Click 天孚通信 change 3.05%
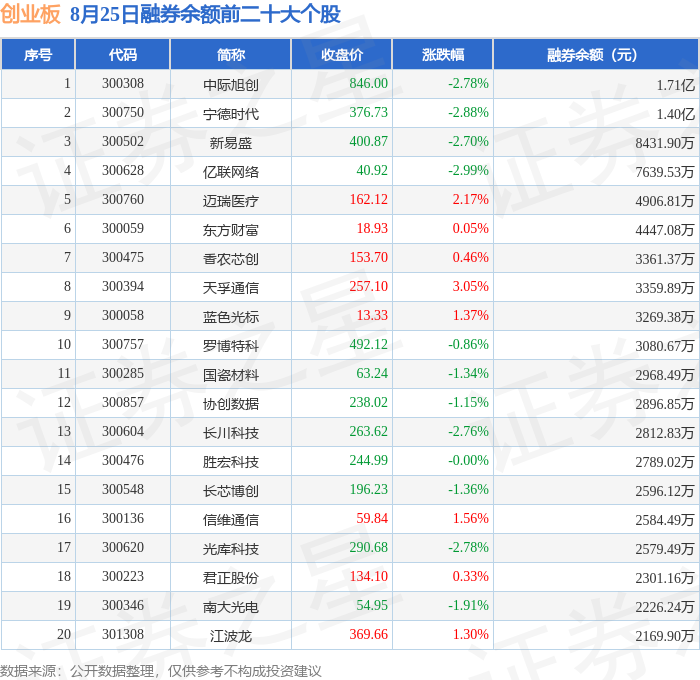This screenshot has height=680, width=700. click(x=471, y=286)
